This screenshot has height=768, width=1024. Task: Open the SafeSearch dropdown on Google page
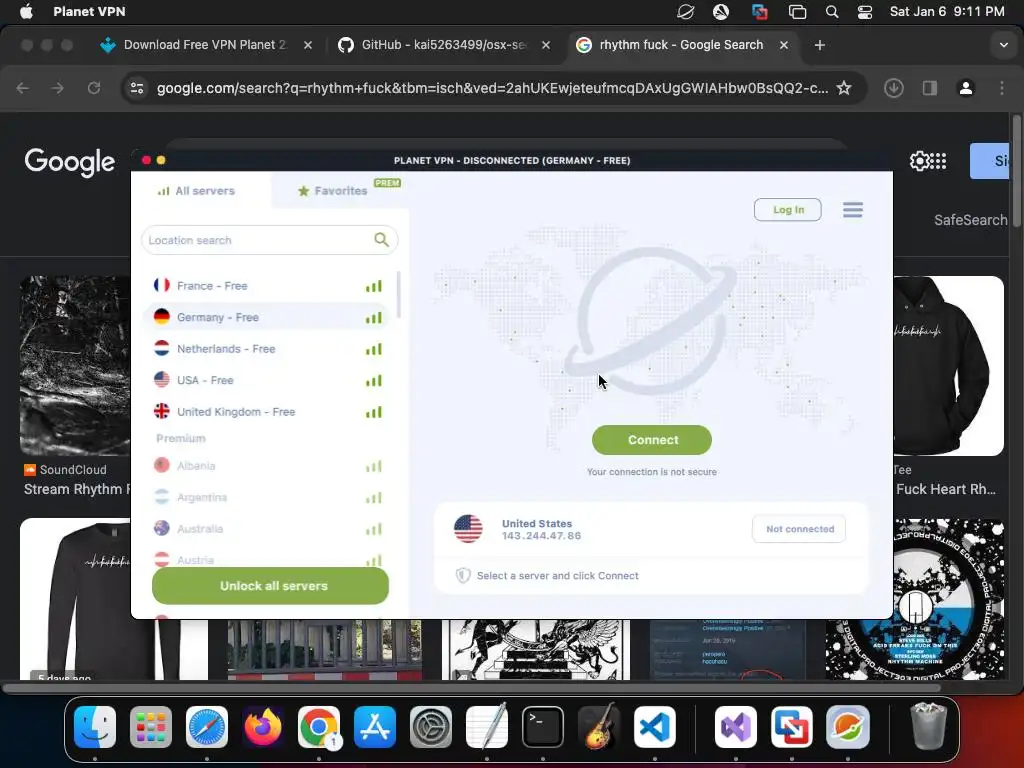(970, 220)
